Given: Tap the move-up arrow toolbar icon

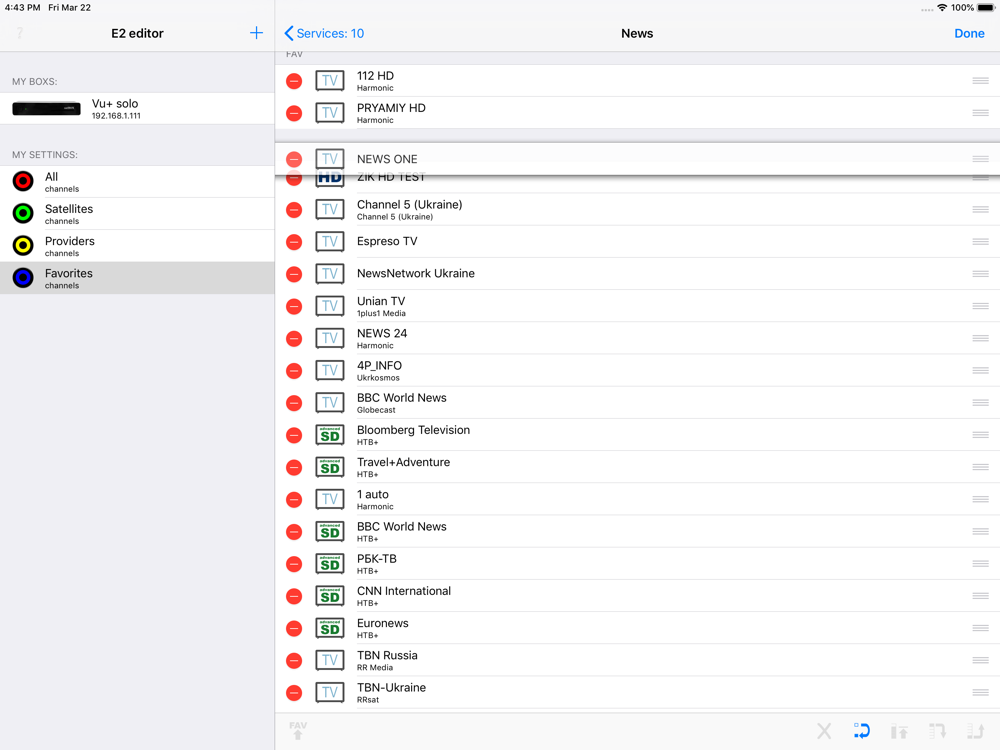Looking at the screenshot, I should pyautogui.click(x=975, y=731).
